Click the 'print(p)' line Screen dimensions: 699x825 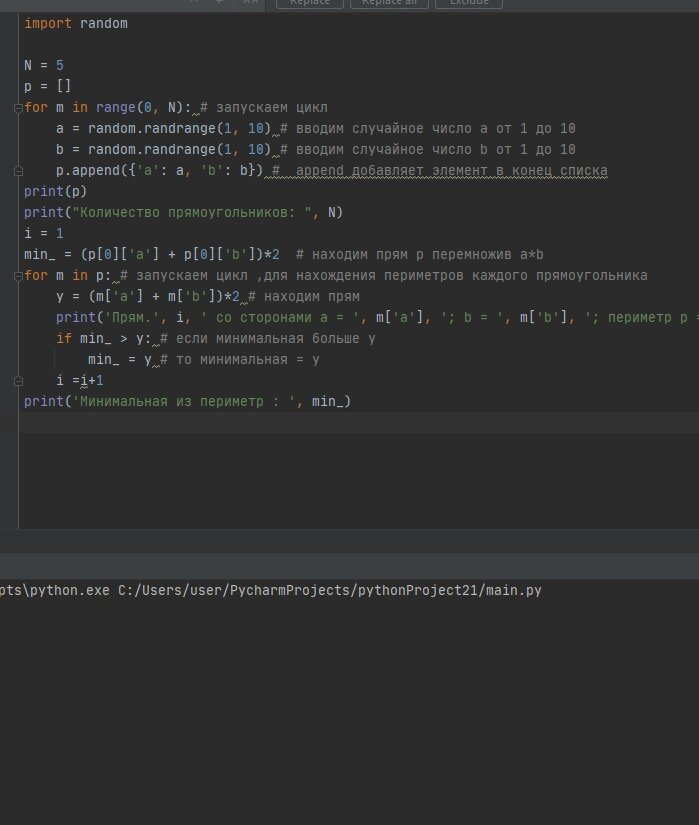[55, 192]
